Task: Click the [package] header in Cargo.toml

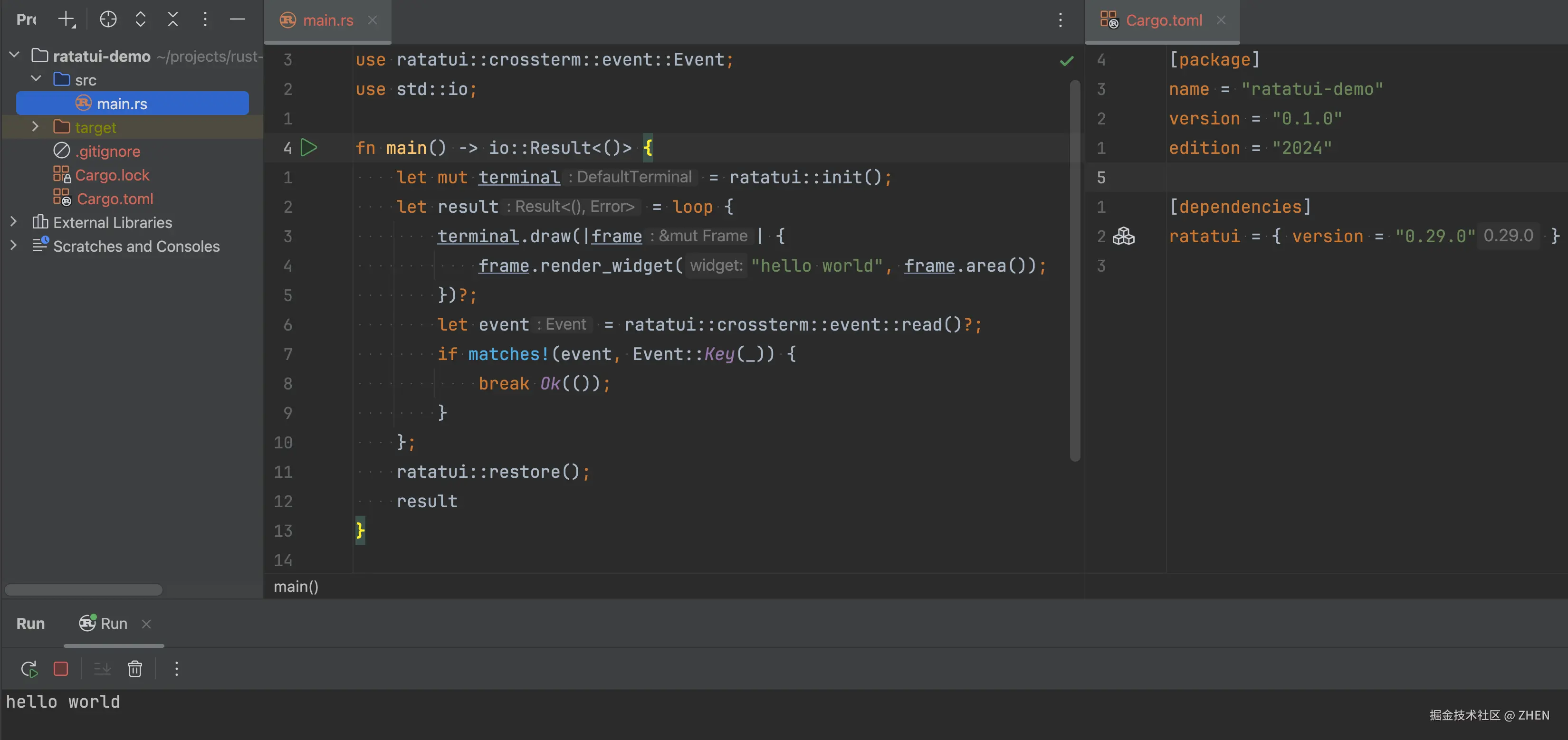Action: (1214, 60)
